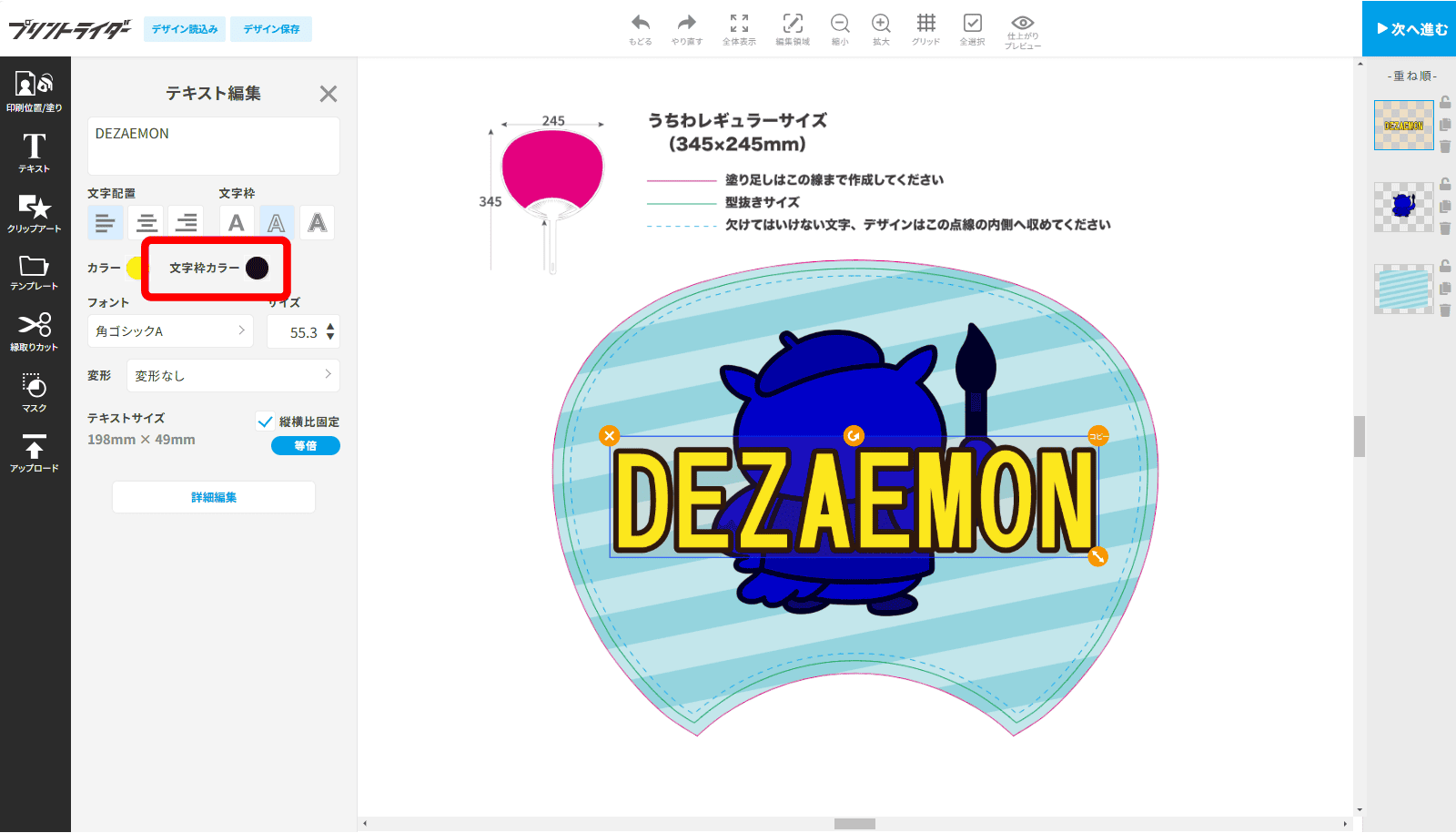Select the DEZAEMON layer thumbnail
The image size is (1456, 833).
(1404, 125)
